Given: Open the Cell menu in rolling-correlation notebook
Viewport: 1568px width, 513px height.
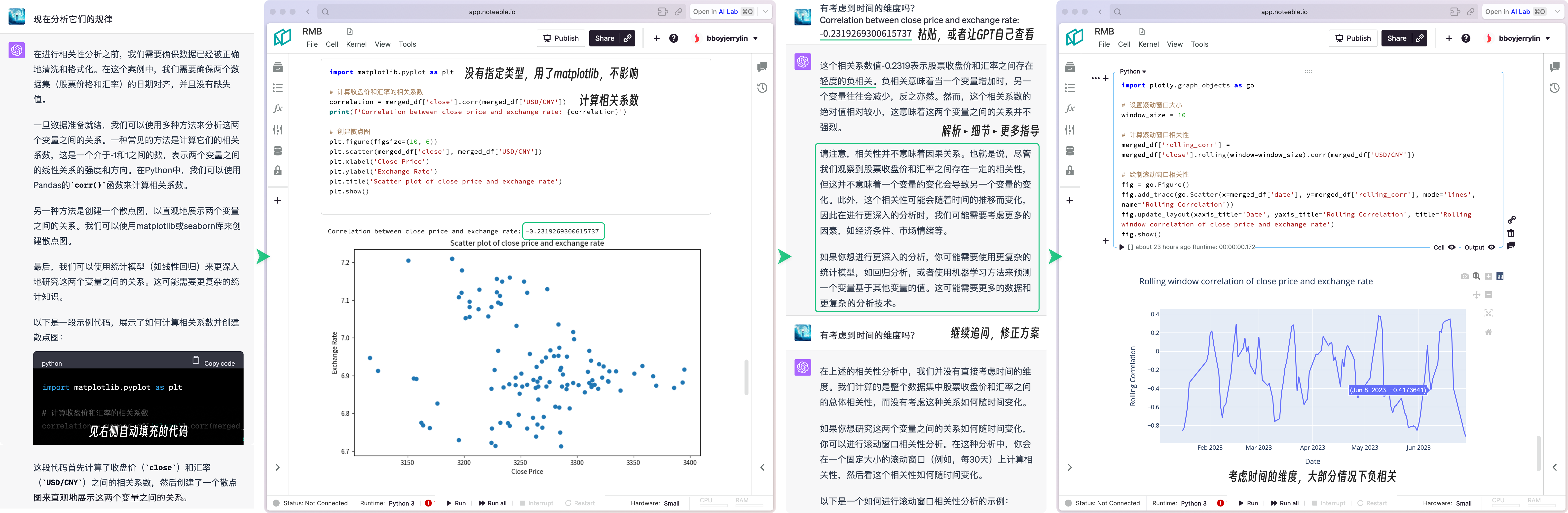Looking at the screenshot, I should tap(1124, 44).
